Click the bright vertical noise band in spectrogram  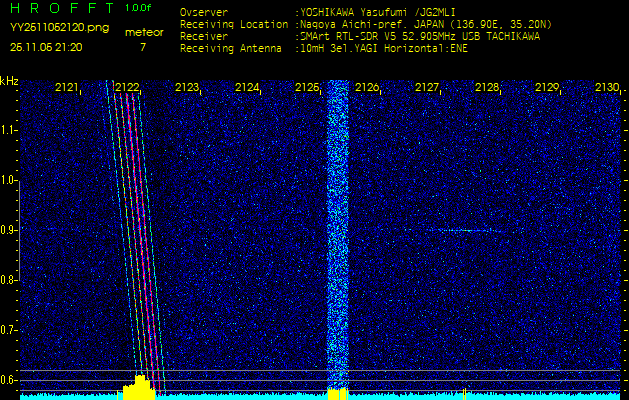click(337, 230)
